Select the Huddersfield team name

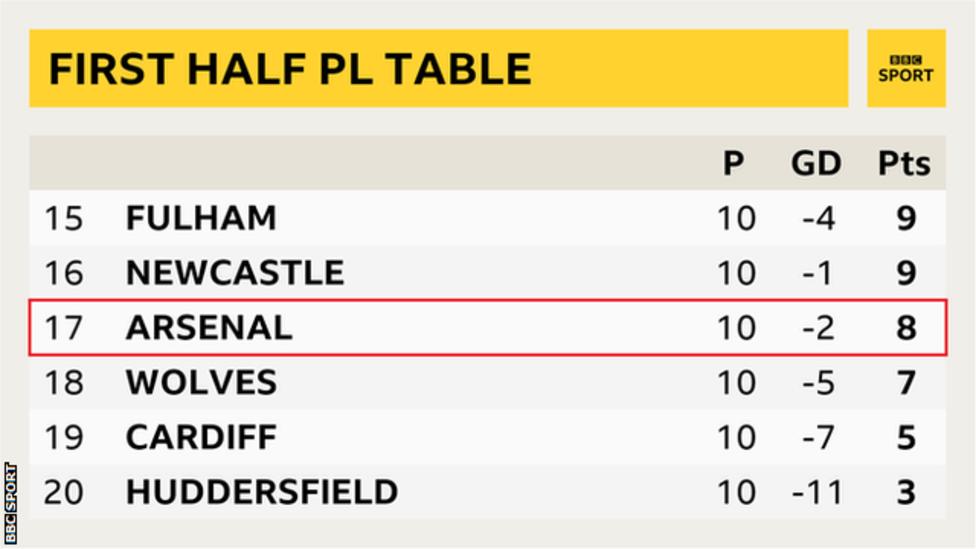(261, 492)
